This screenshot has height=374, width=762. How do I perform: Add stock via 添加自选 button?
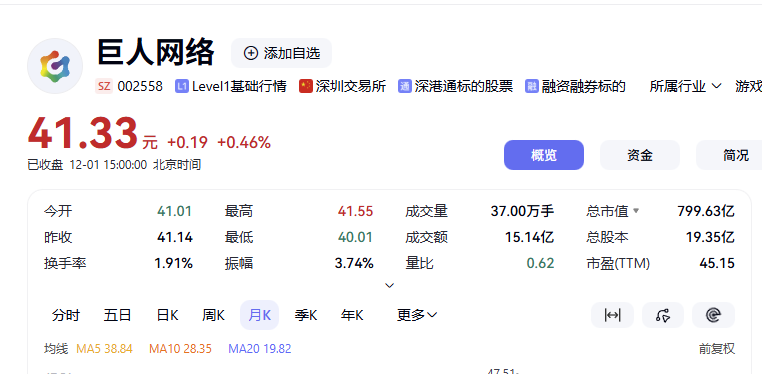(x=281, y=53)
